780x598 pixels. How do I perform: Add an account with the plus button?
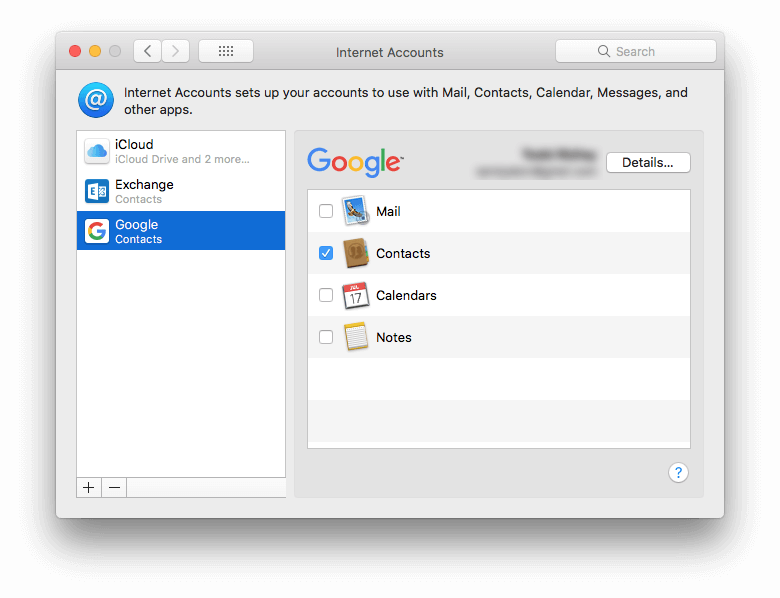[89, 488]
